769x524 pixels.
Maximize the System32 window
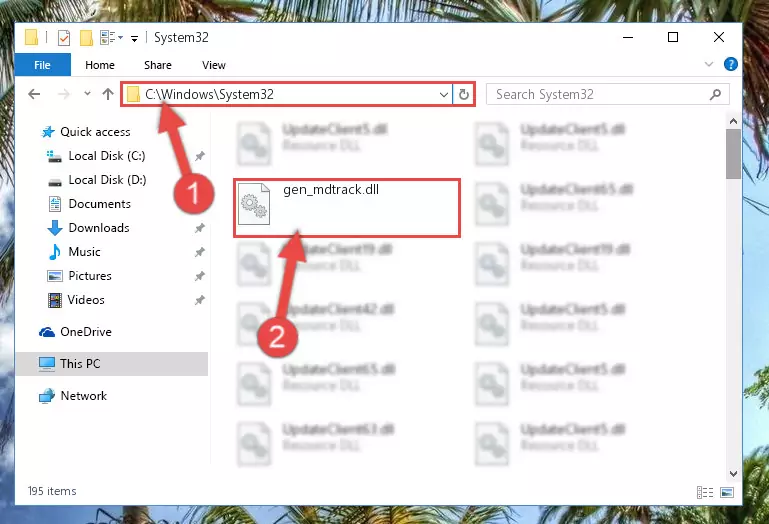[673, 37]
